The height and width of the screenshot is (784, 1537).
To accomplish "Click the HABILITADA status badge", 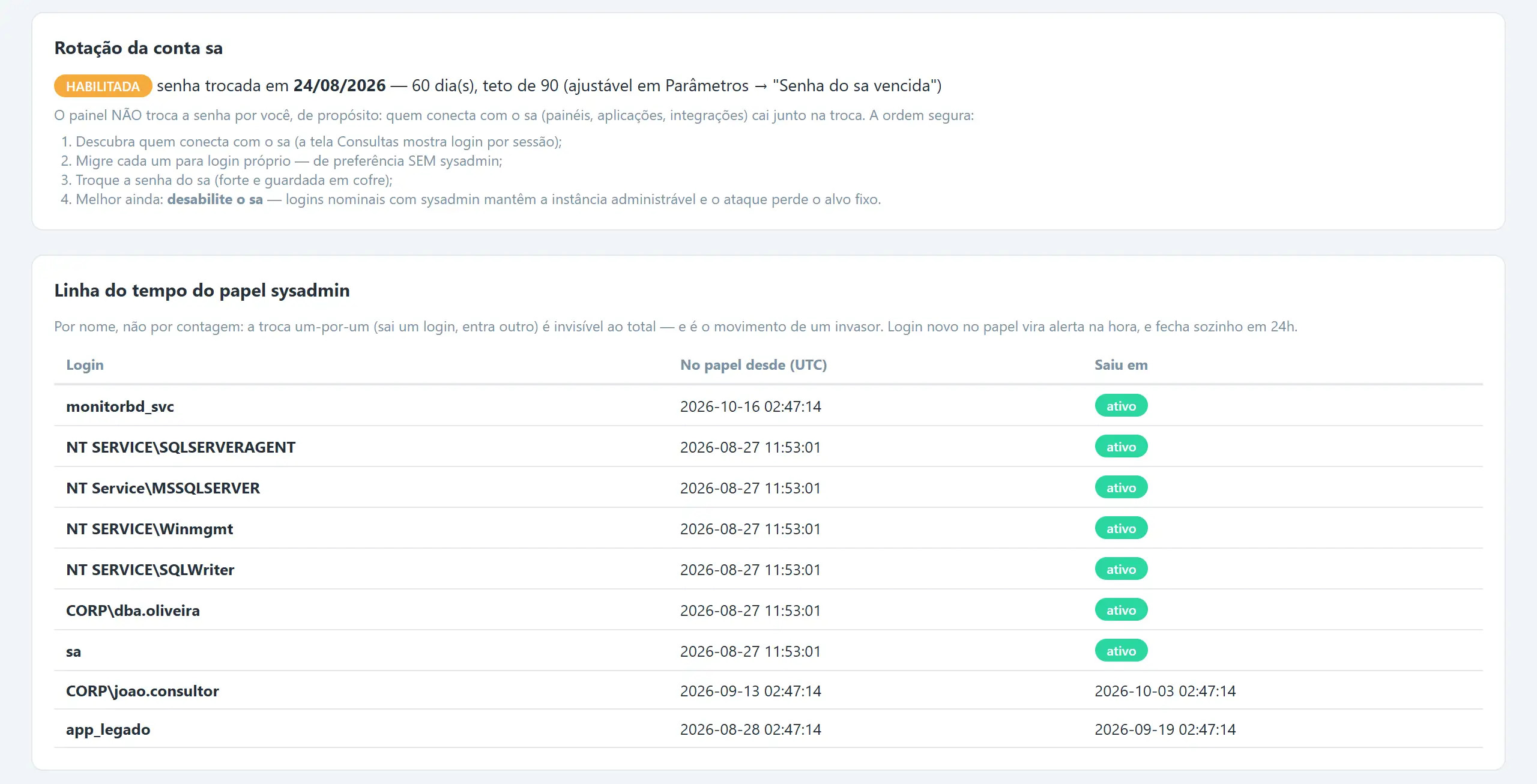I will tap(103, 86).
